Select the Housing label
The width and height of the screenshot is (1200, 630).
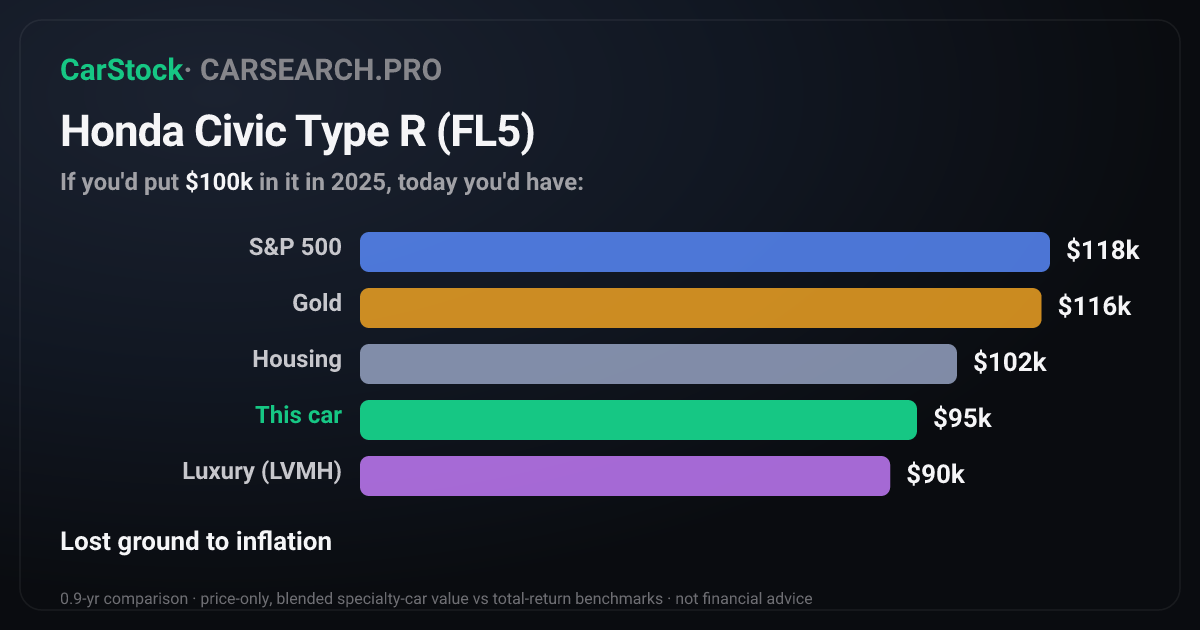pyautogui.click(x=297, y=359)
